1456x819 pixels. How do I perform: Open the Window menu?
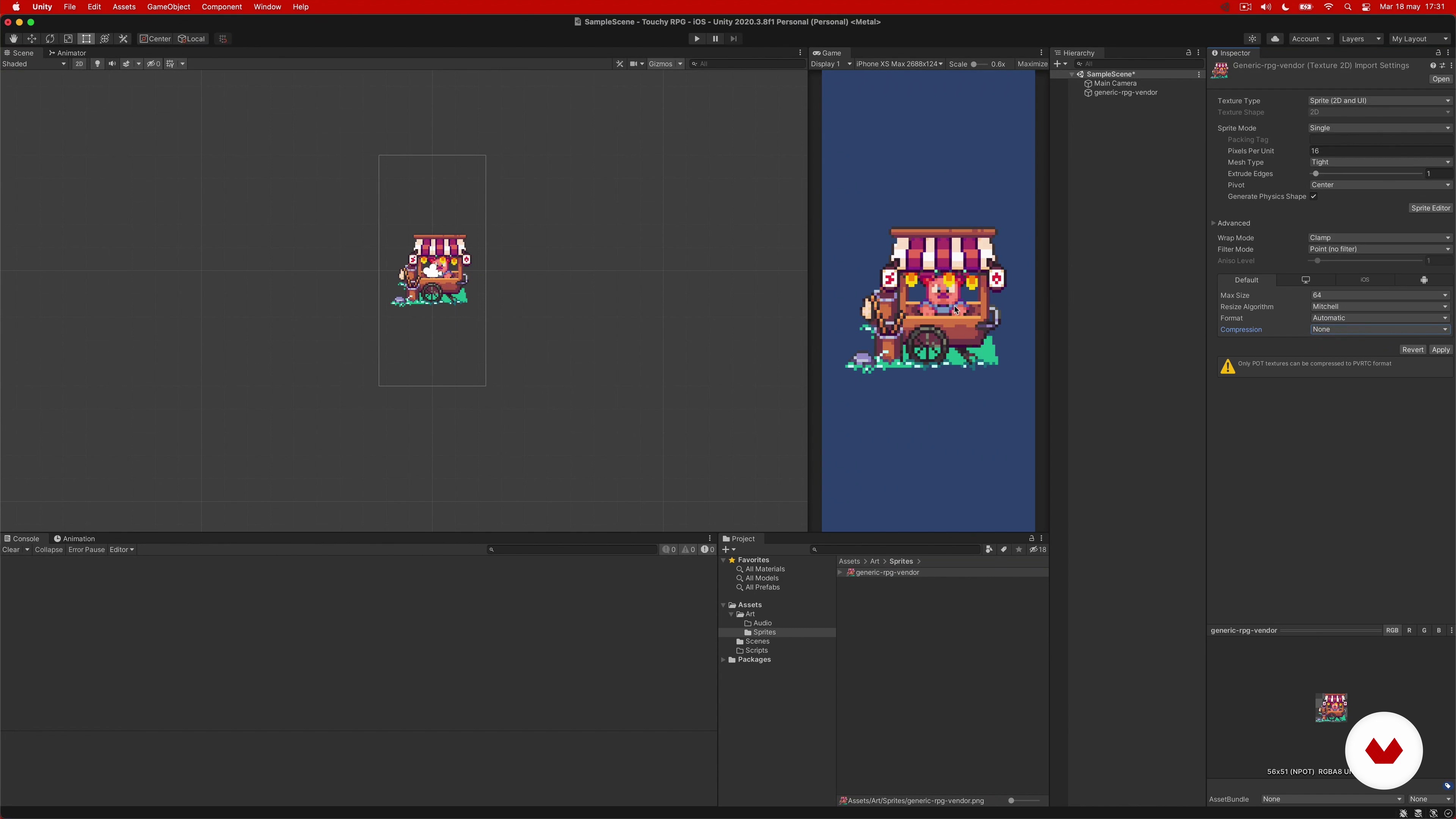coord(267,7)
